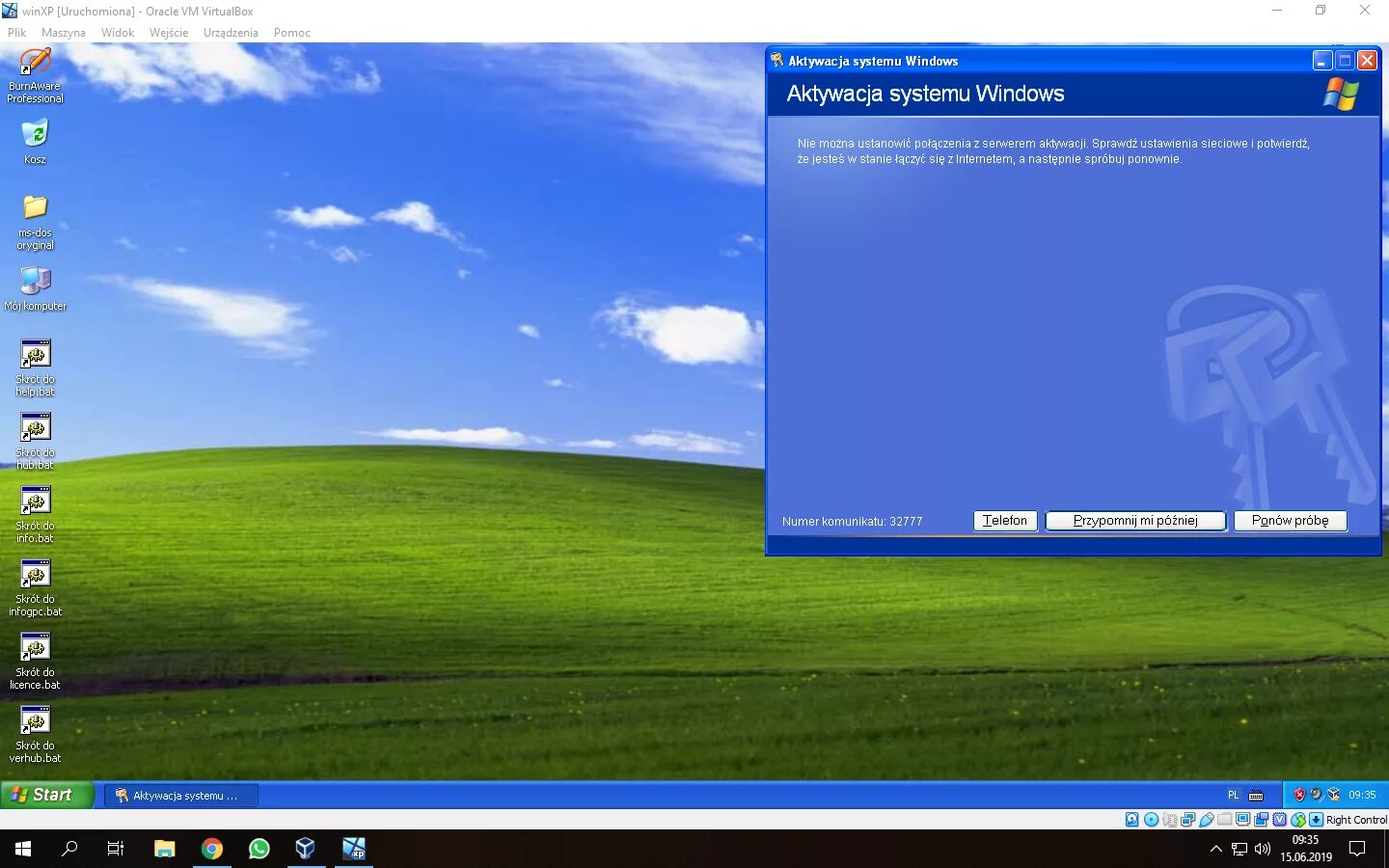Click host volume tray icon

tap(1263, 849)
